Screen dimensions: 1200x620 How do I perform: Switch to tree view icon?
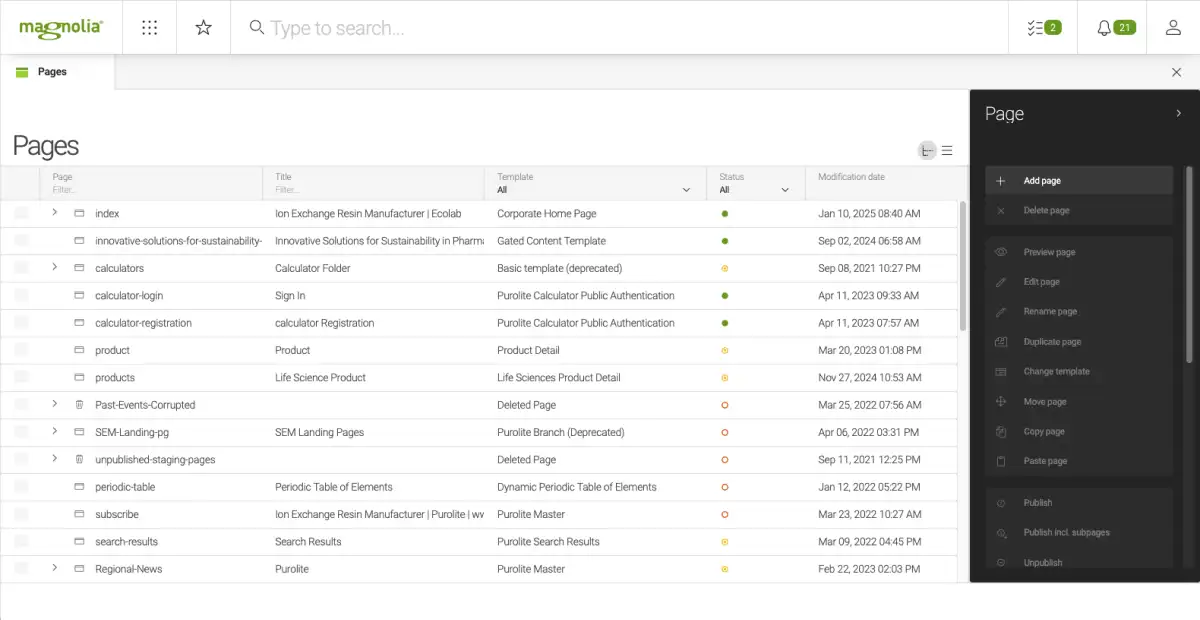tap(927, 151)
